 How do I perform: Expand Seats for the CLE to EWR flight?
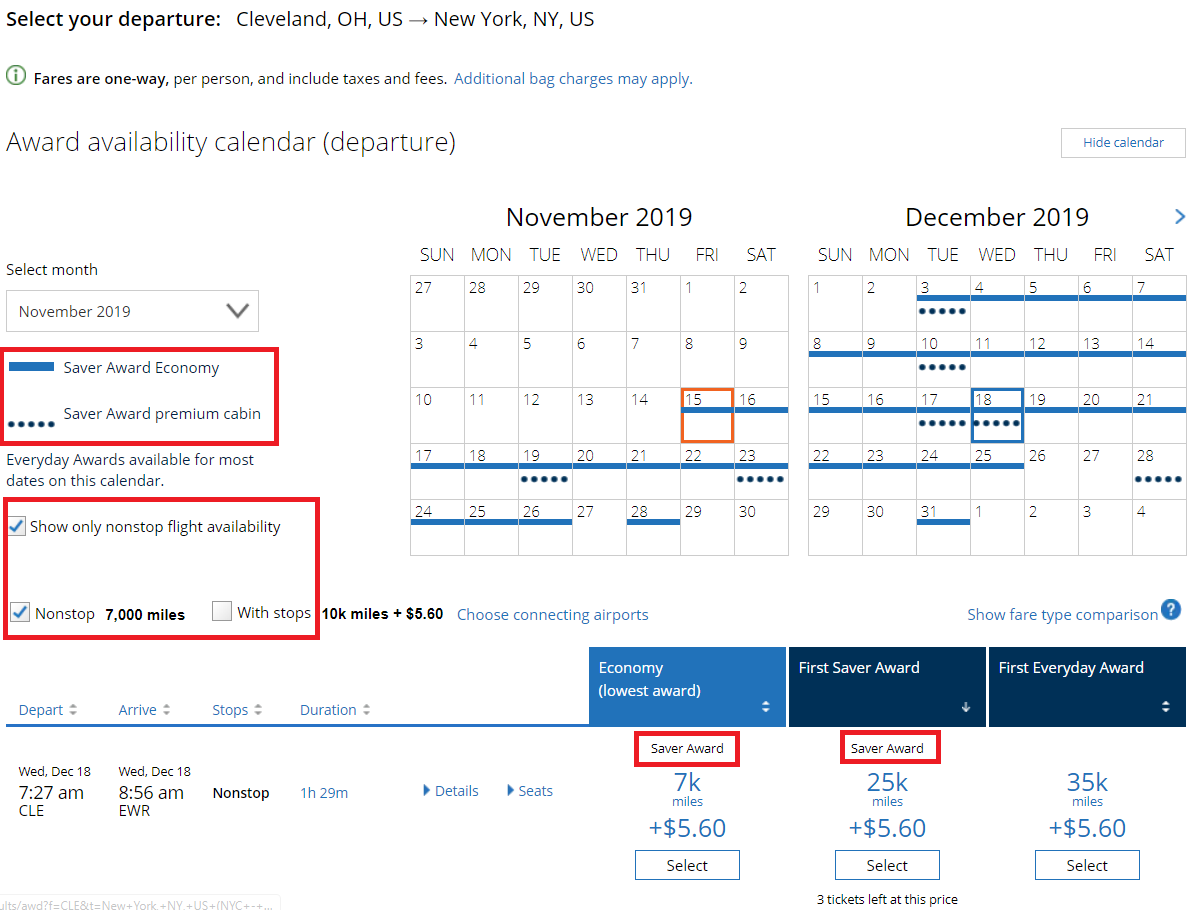pos(529,791)
